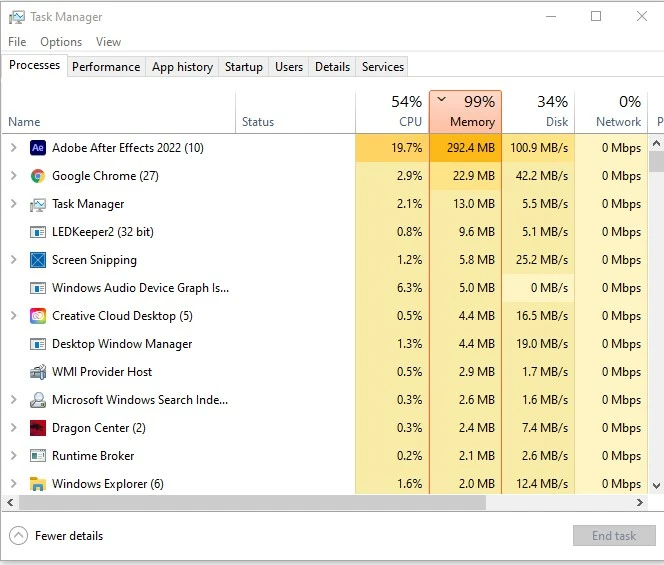Expand the Adobe After Effects 2022 group
This screenshot has height=565, width=664.
[14, 147]
